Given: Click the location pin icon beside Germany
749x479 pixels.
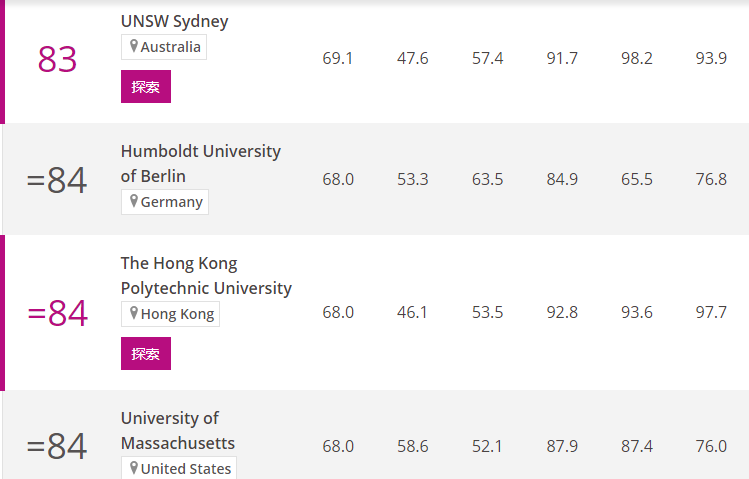Looking at the screenshot, I should [134, 201].
